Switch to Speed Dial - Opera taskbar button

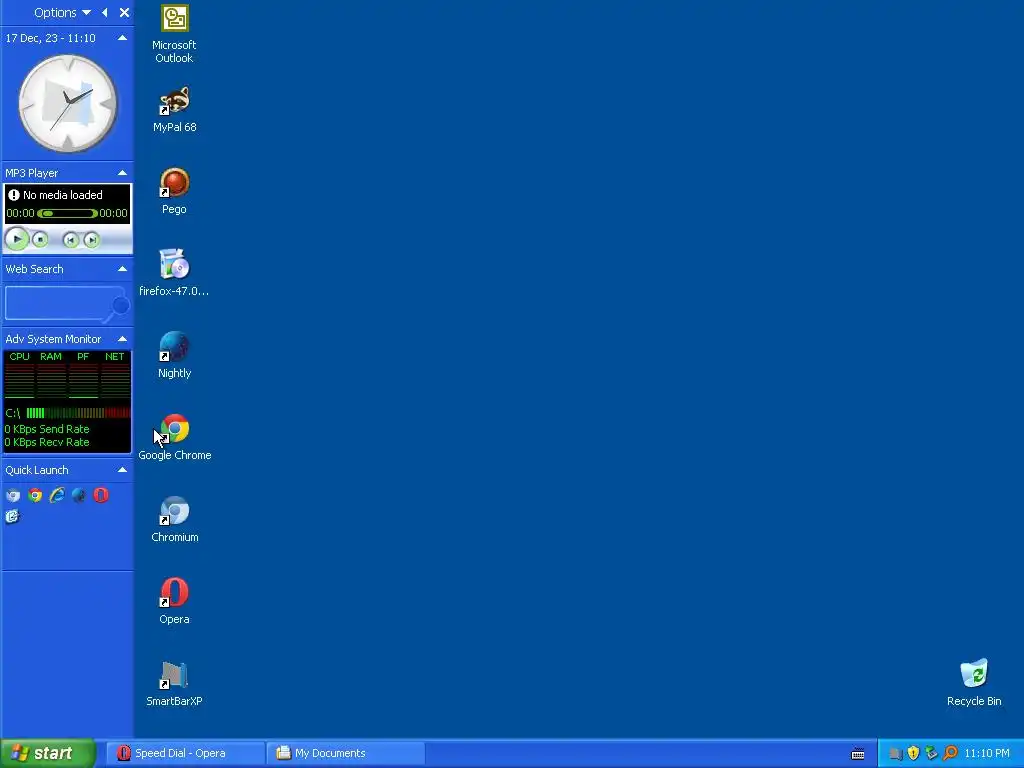pos(185,754)
